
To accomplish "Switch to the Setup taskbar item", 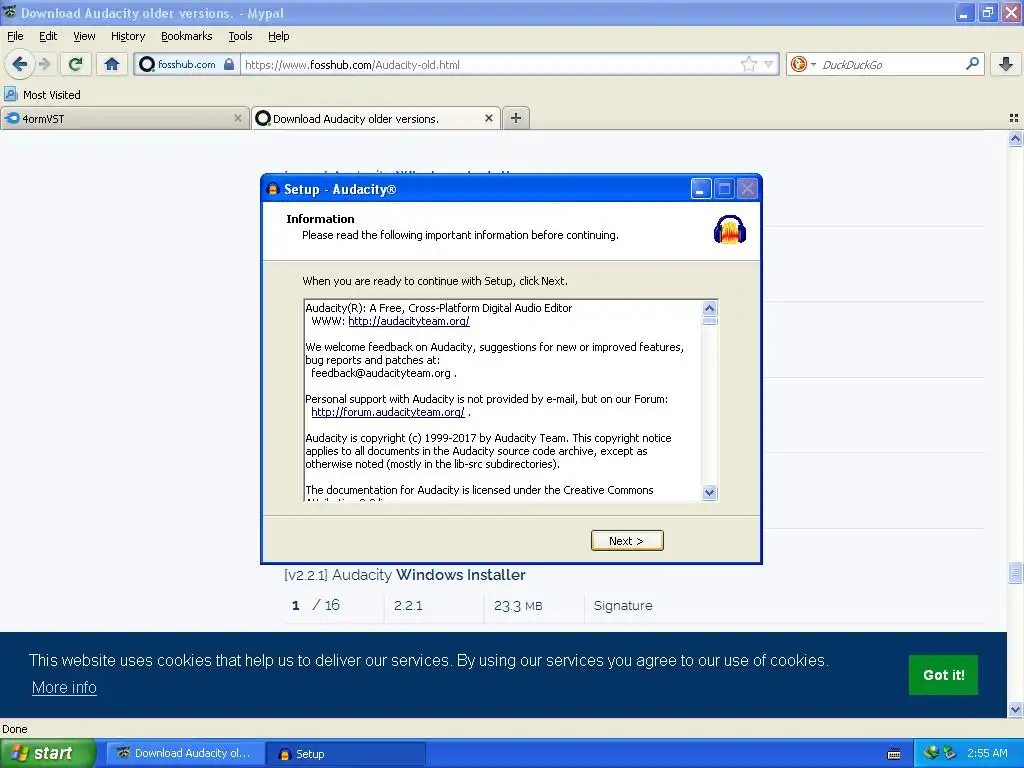I will (x=346, y=754).
